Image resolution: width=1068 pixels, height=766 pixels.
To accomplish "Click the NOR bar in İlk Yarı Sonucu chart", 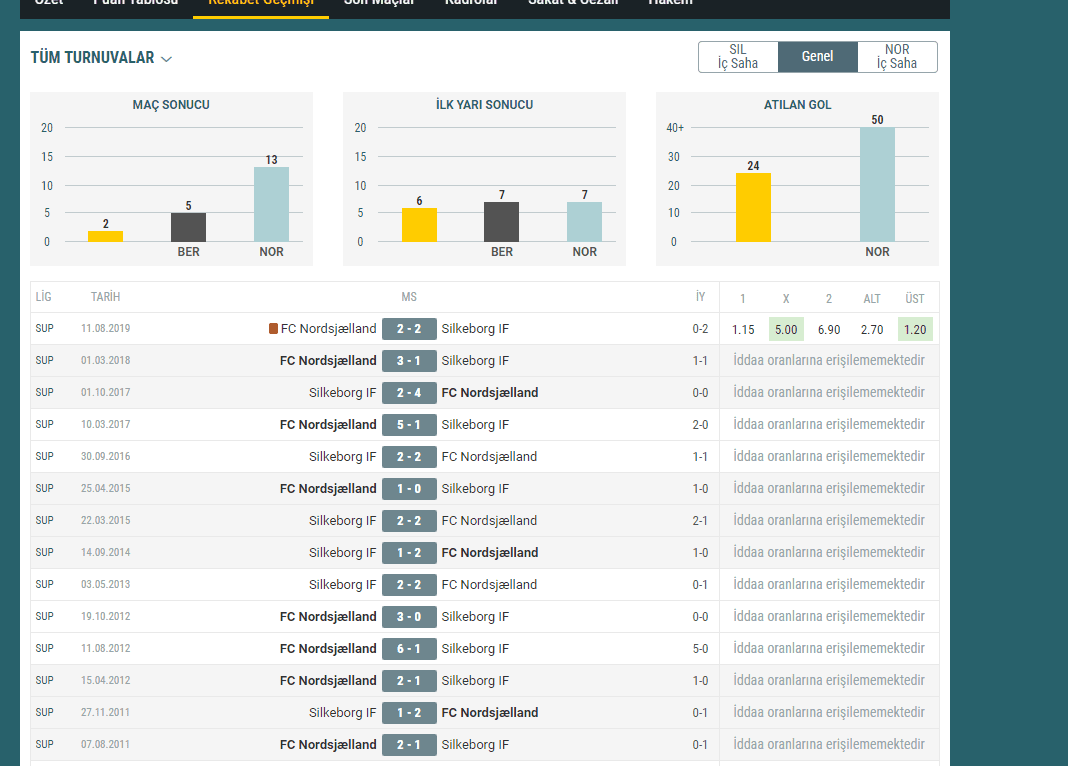I will [584, 222].
